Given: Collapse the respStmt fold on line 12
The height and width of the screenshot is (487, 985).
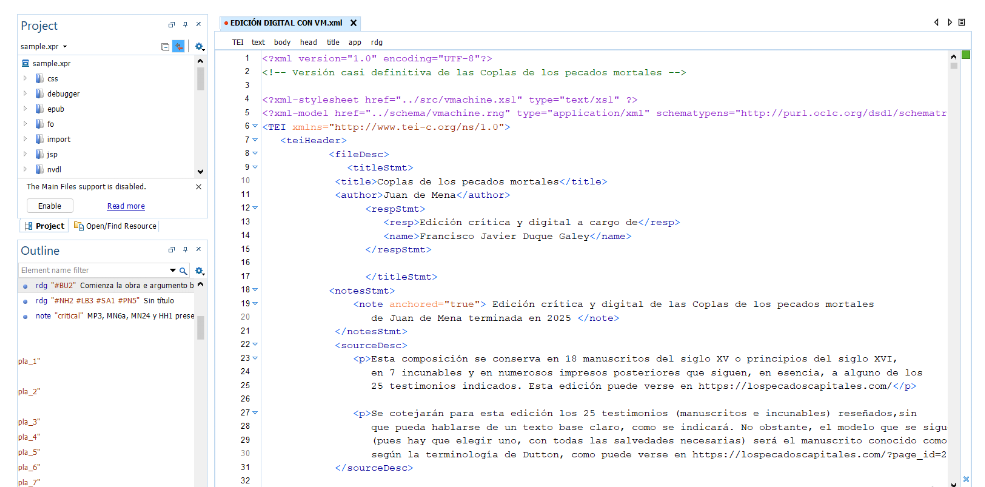Looking at the screenshot, I should 255,207.
